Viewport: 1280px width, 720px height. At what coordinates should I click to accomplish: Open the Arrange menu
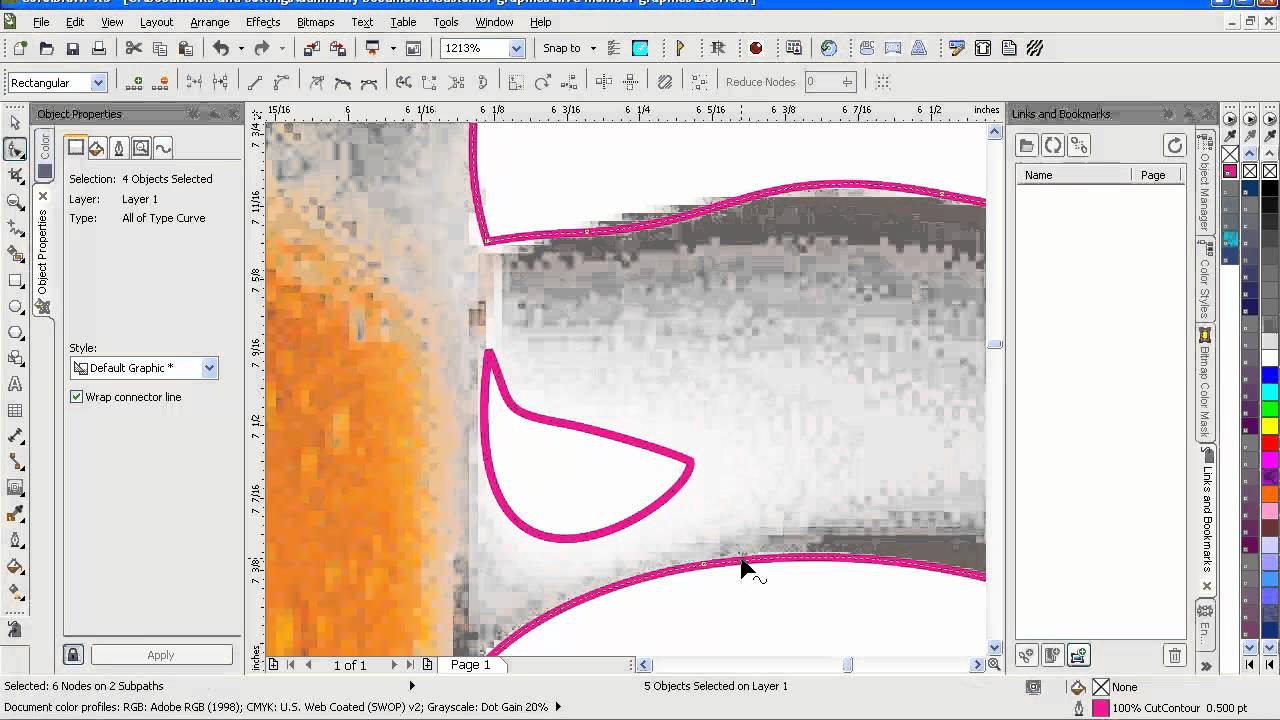tap(209, 22)
